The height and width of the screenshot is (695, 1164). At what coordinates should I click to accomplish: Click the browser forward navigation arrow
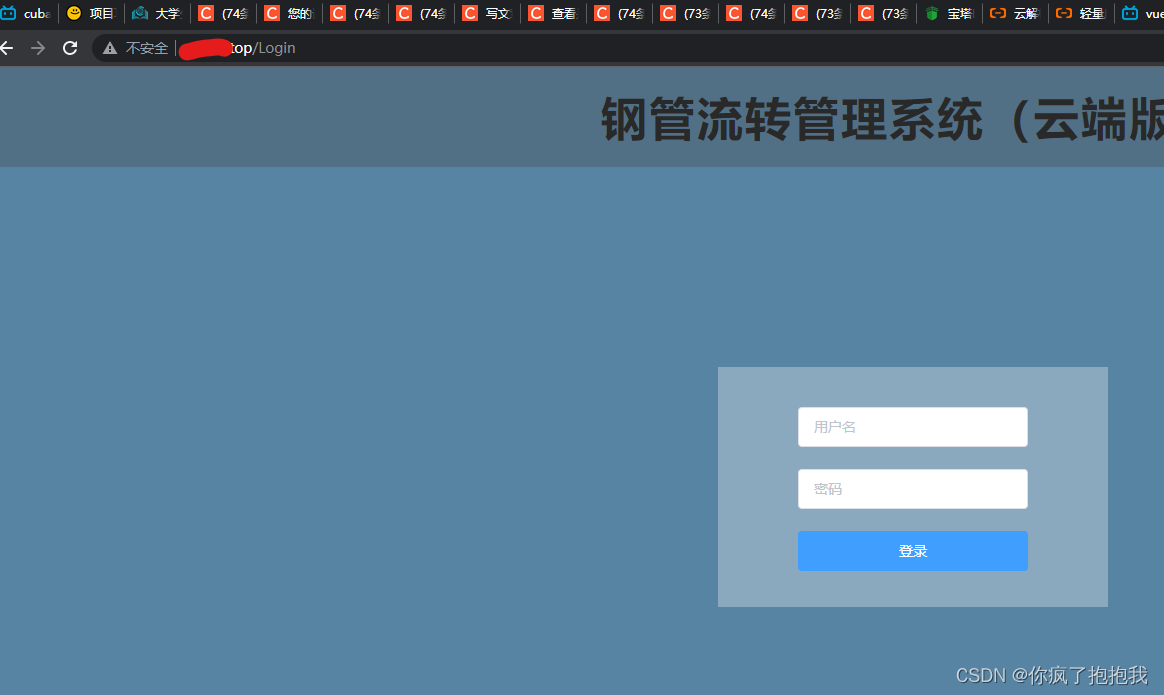[x=38, y=47]
